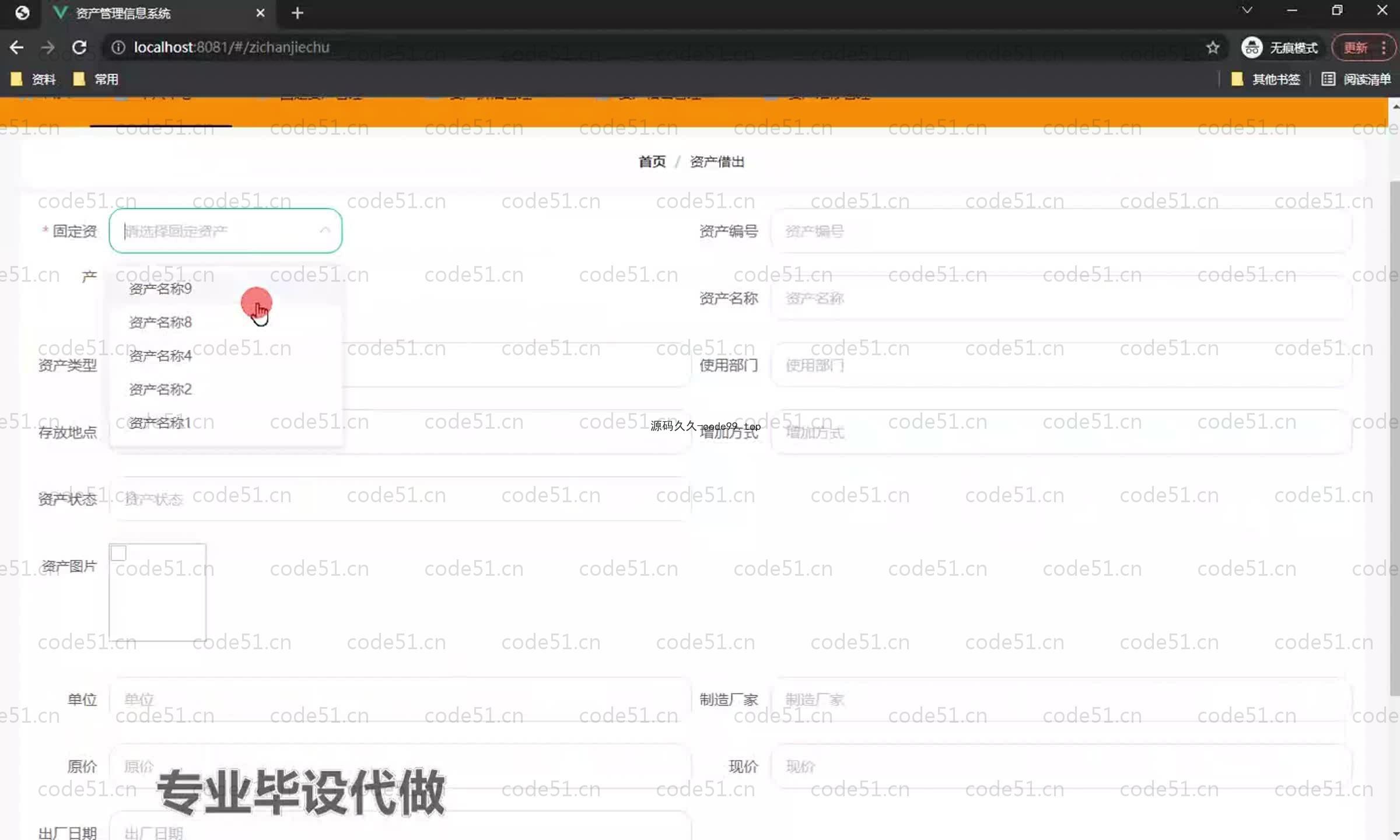This screenshot has width=1400, height=840.
Task: Click the site info icon
Action: point(118,47)
